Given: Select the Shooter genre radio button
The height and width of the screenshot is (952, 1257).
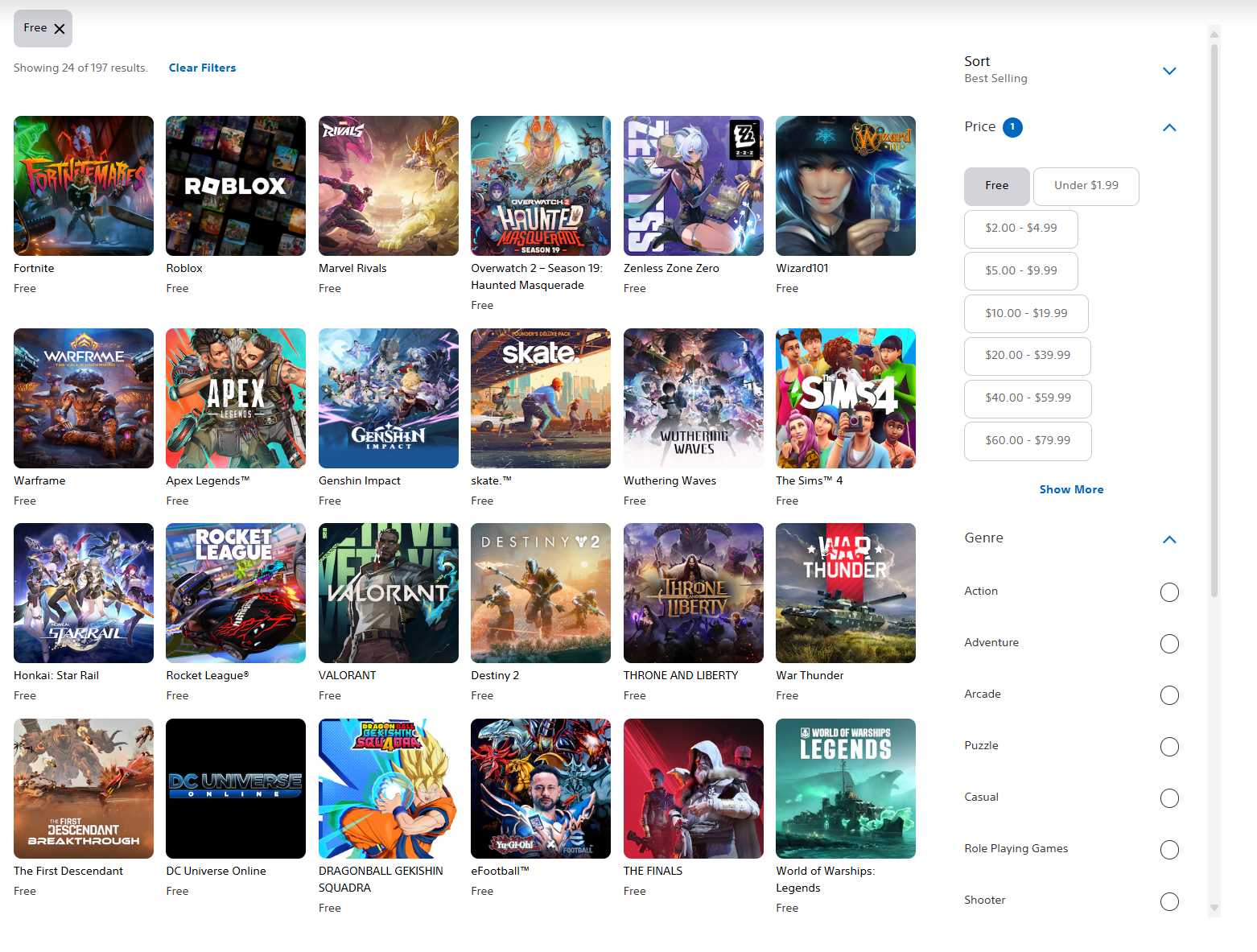Looking at the screenshot, I should pyautogui.click(x=1169, y=901).
